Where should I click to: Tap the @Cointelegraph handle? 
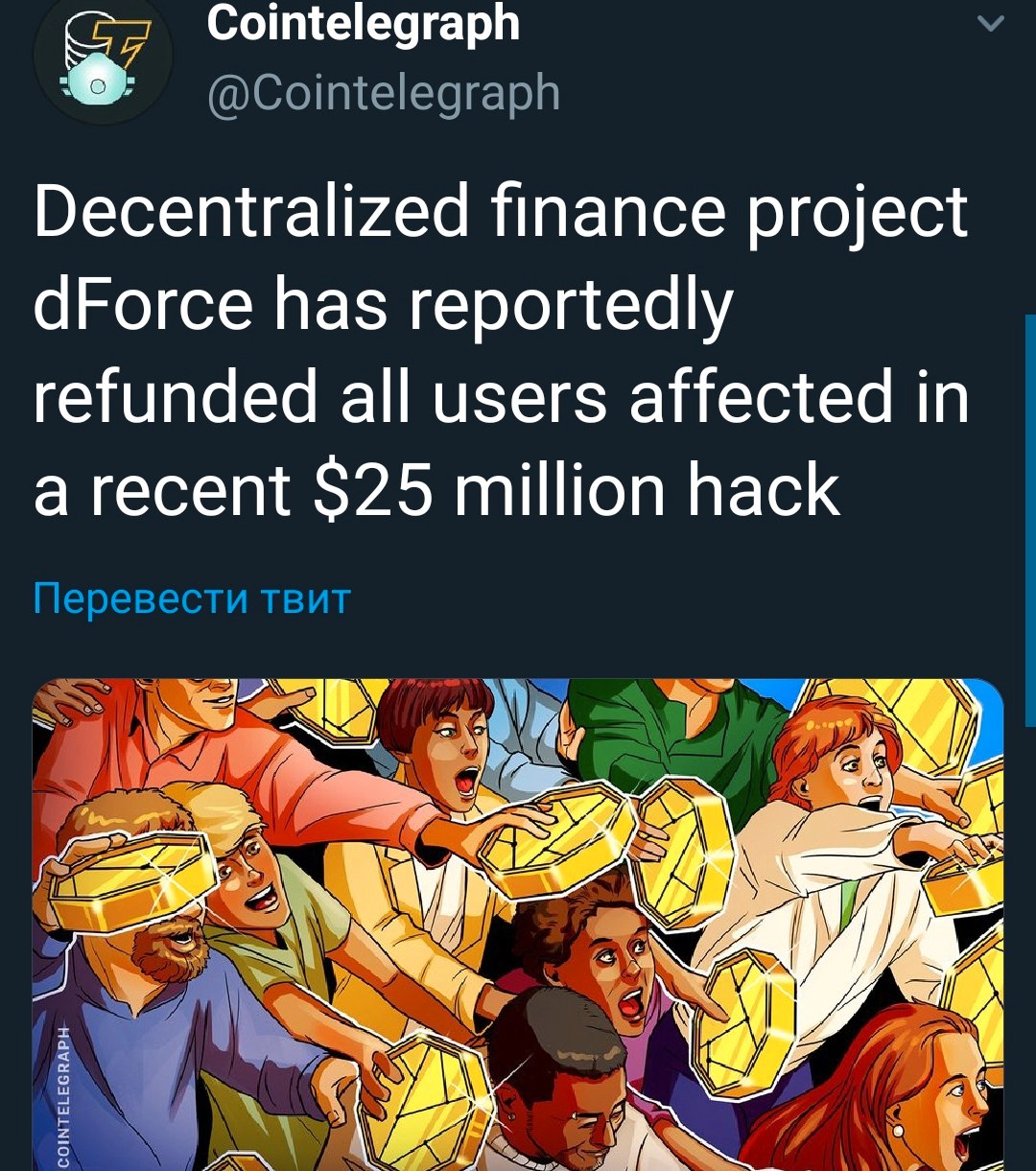[x=384, y=93]
